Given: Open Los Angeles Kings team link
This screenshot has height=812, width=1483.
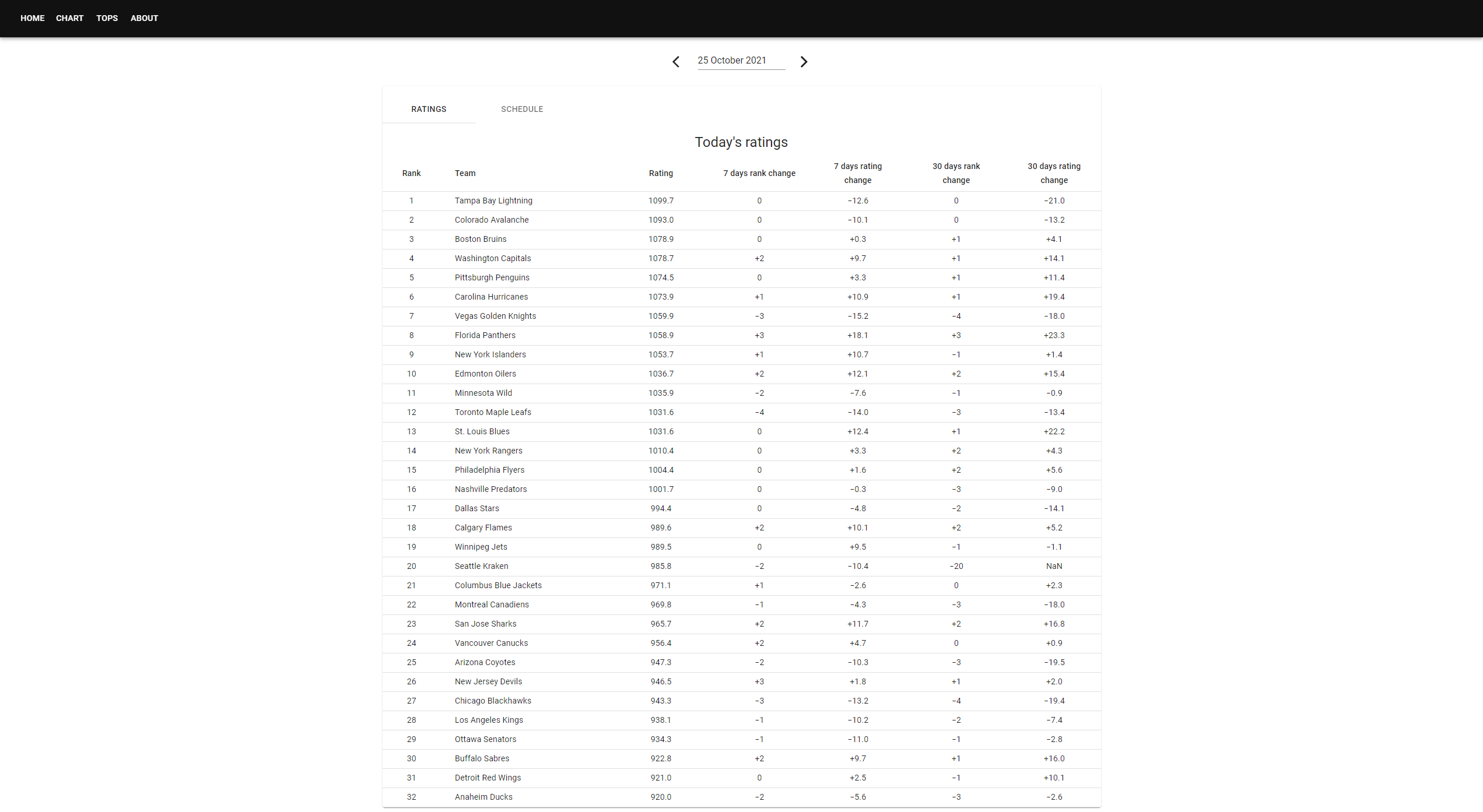Looking at the screenshot, I should point(489,720).
